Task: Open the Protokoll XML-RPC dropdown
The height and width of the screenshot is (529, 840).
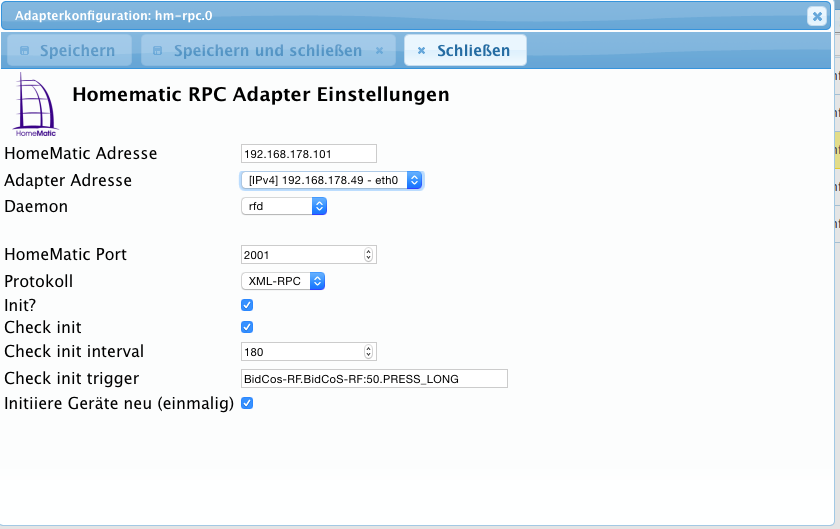Action: click(283, 281)
